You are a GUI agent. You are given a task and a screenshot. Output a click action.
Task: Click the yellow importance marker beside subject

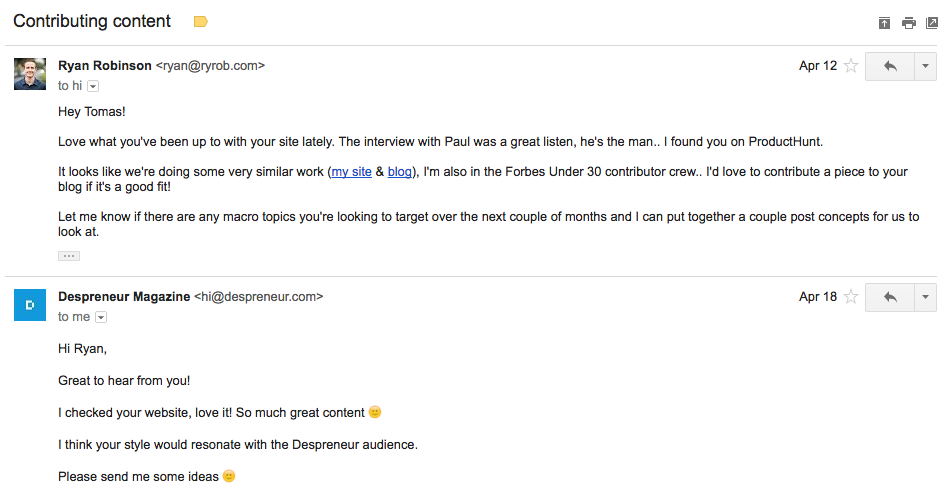click(x=200, y=22)
